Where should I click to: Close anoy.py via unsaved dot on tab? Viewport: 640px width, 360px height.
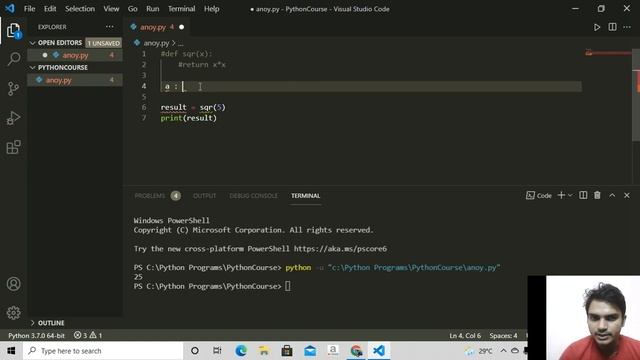[x=182, y=27]
